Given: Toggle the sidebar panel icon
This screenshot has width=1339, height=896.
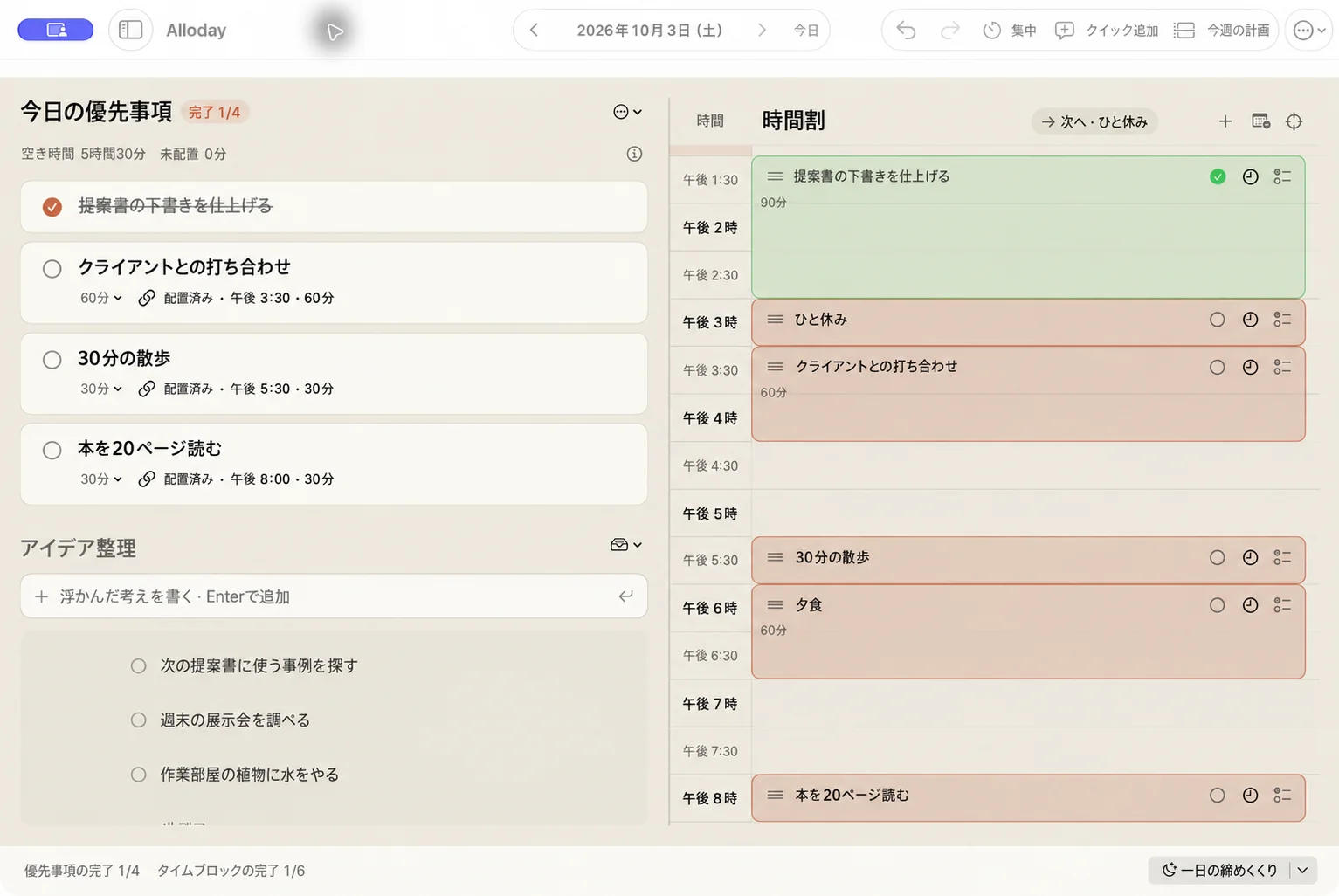Looking at the screenshot, I should (131, 30).
